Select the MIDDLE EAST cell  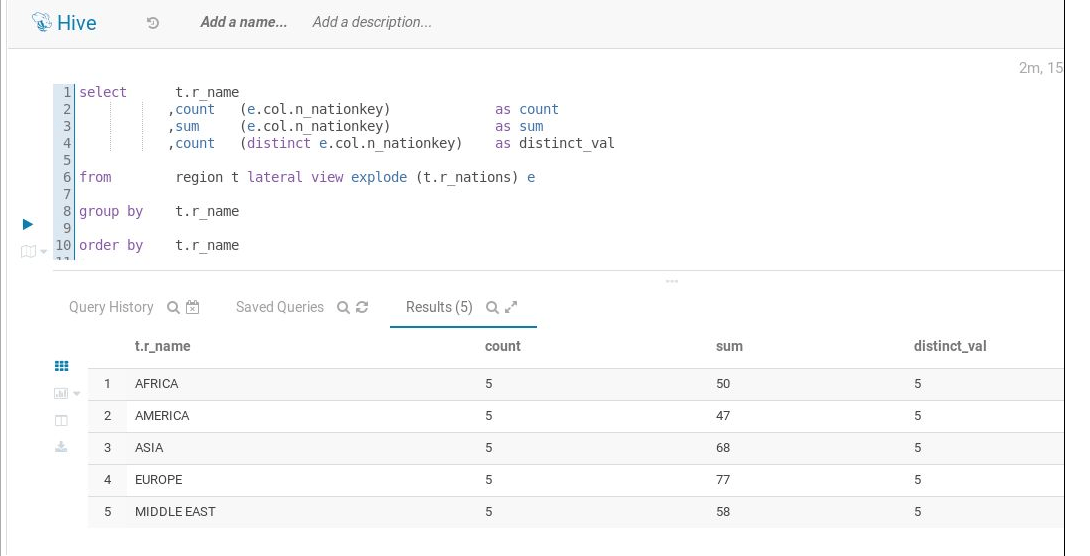175,512
